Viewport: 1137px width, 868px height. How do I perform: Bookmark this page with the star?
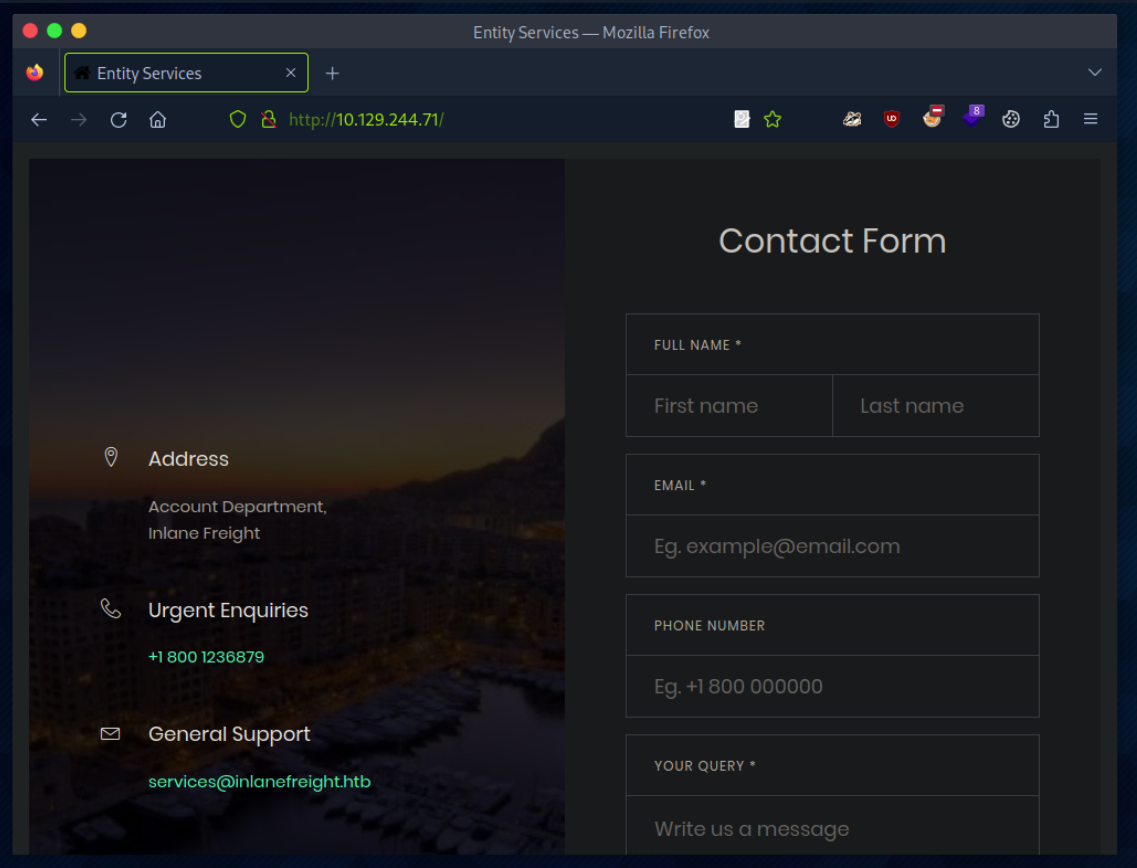(x=772, y=120)
